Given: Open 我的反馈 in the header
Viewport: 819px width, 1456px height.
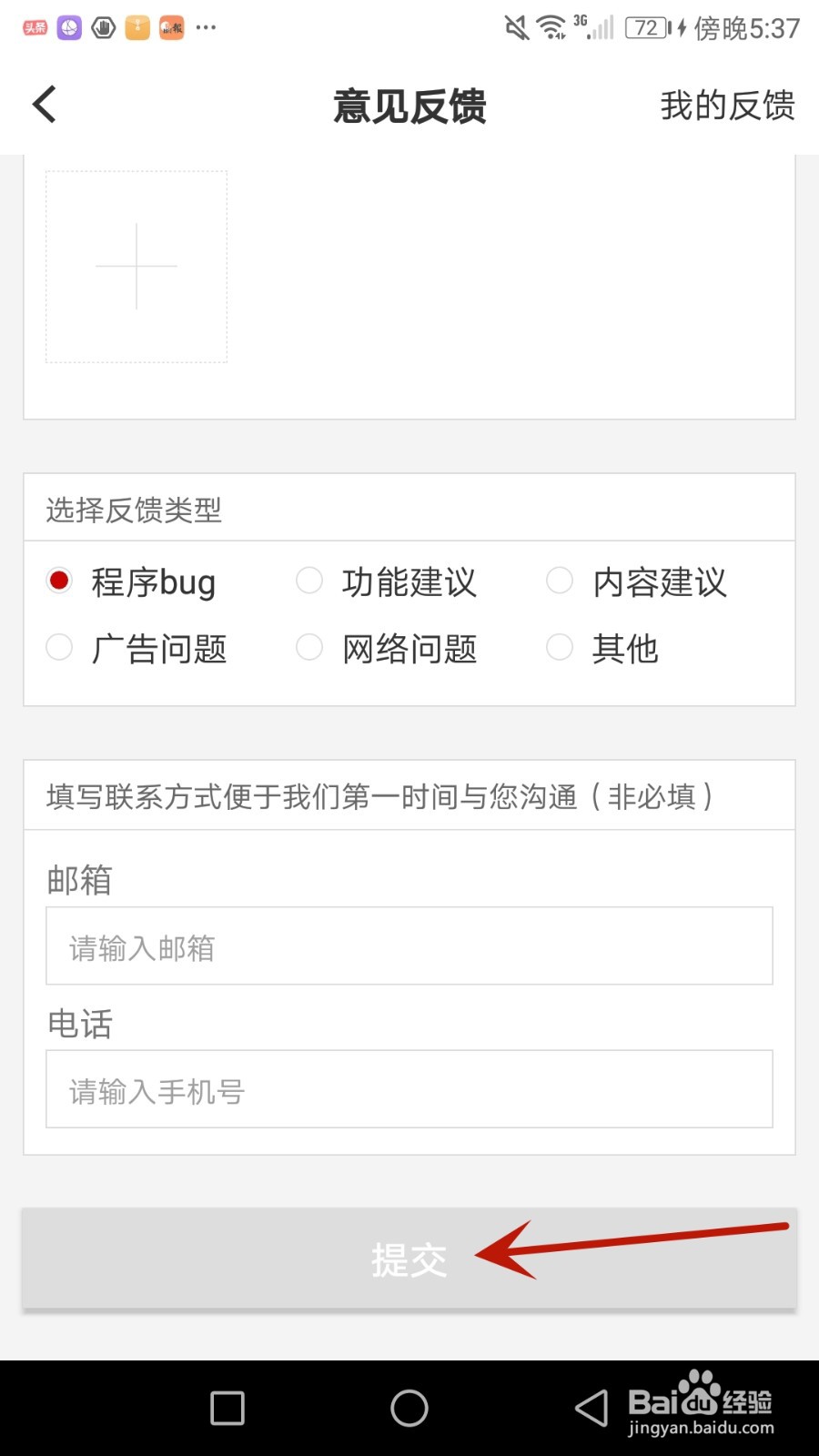Looking at the screenshot, I should [x=727, y=106].
